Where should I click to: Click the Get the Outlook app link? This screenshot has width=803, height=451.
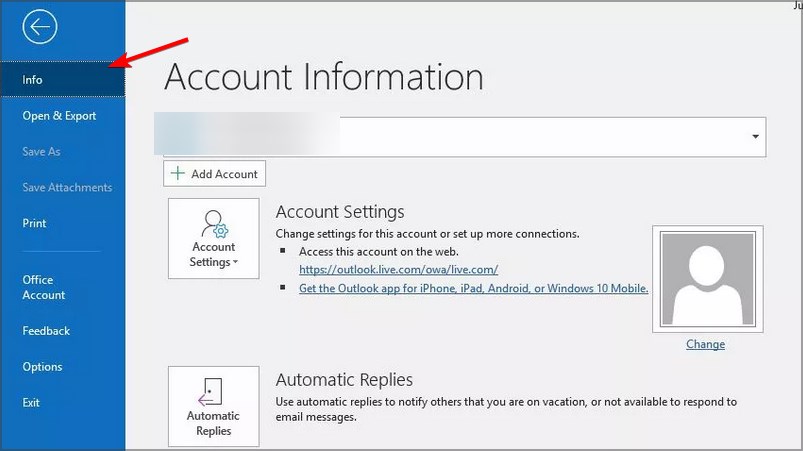[x=474, y=288]
